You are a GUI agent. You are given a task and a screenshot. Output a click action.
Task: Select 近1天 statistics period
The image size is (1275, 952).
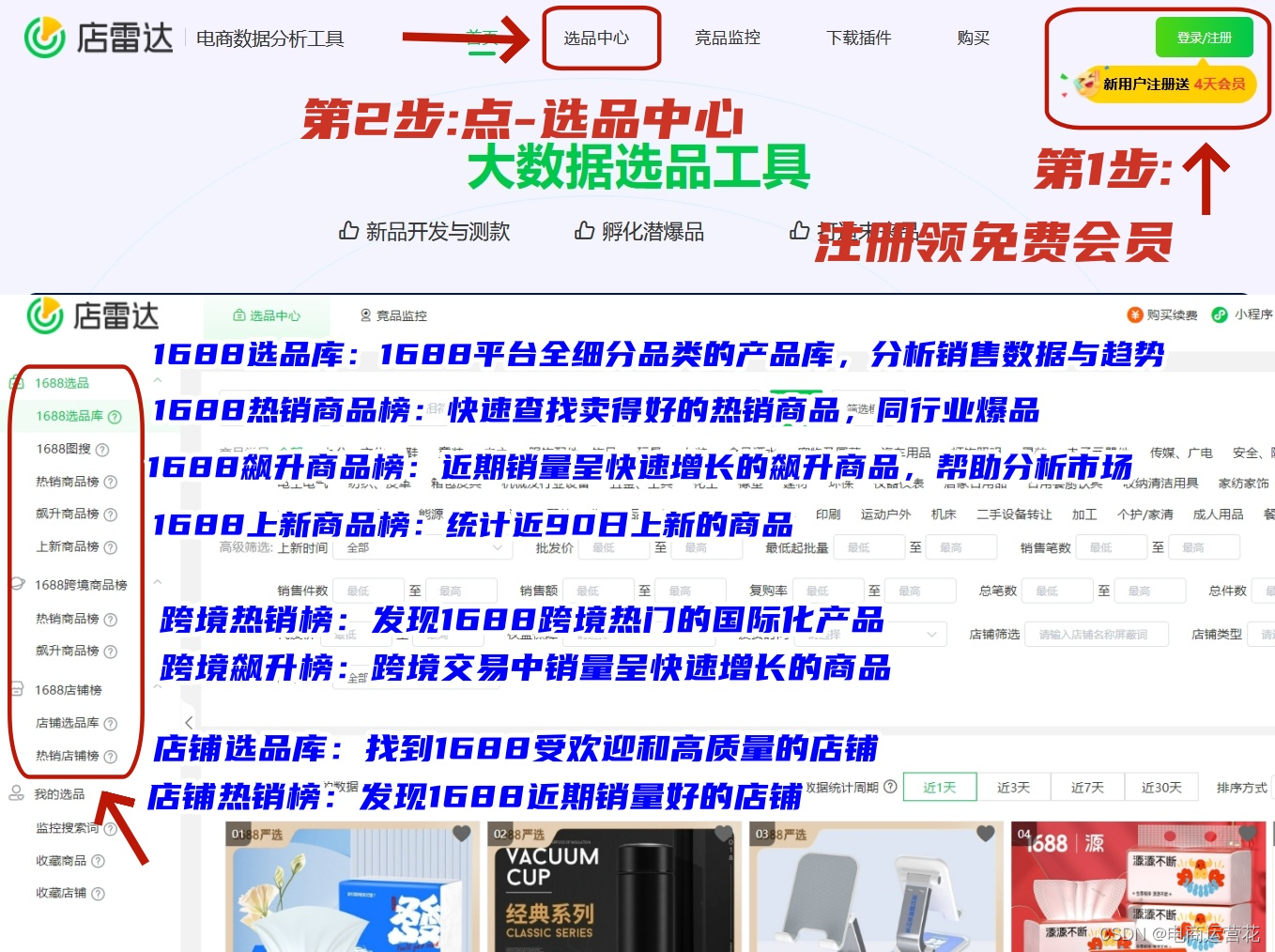pos(940,787)
